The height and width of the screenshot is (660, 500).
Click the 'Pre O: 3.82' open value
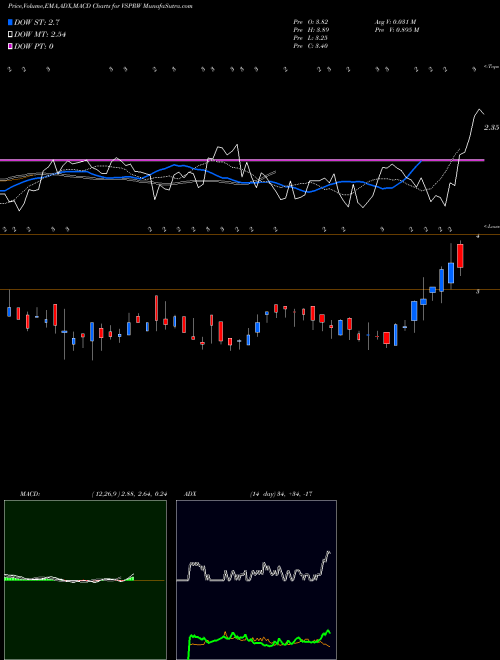pos(311,22)
